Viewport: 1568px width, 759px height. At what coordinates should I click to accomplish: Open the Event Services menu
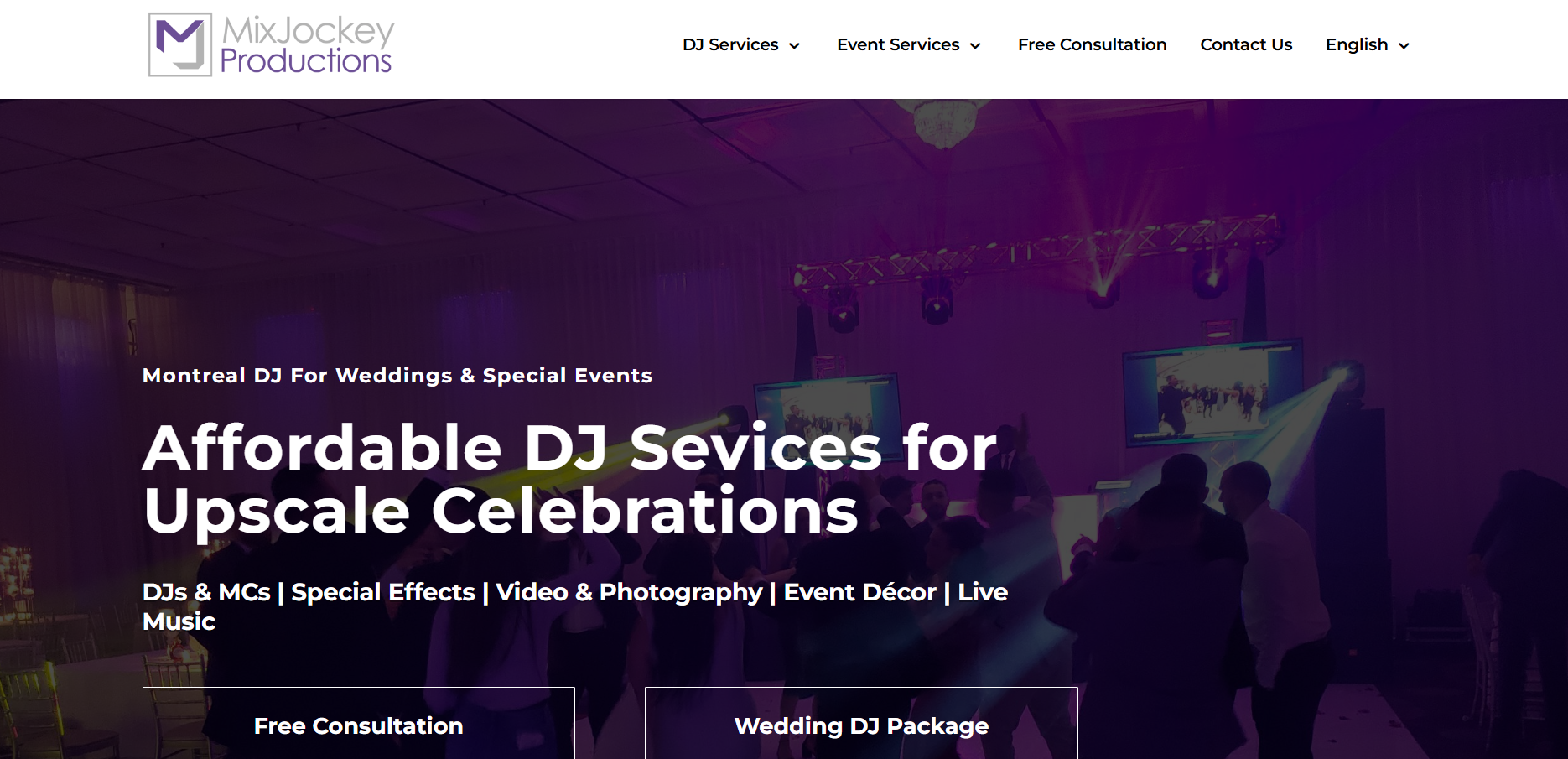pos(898,44)
